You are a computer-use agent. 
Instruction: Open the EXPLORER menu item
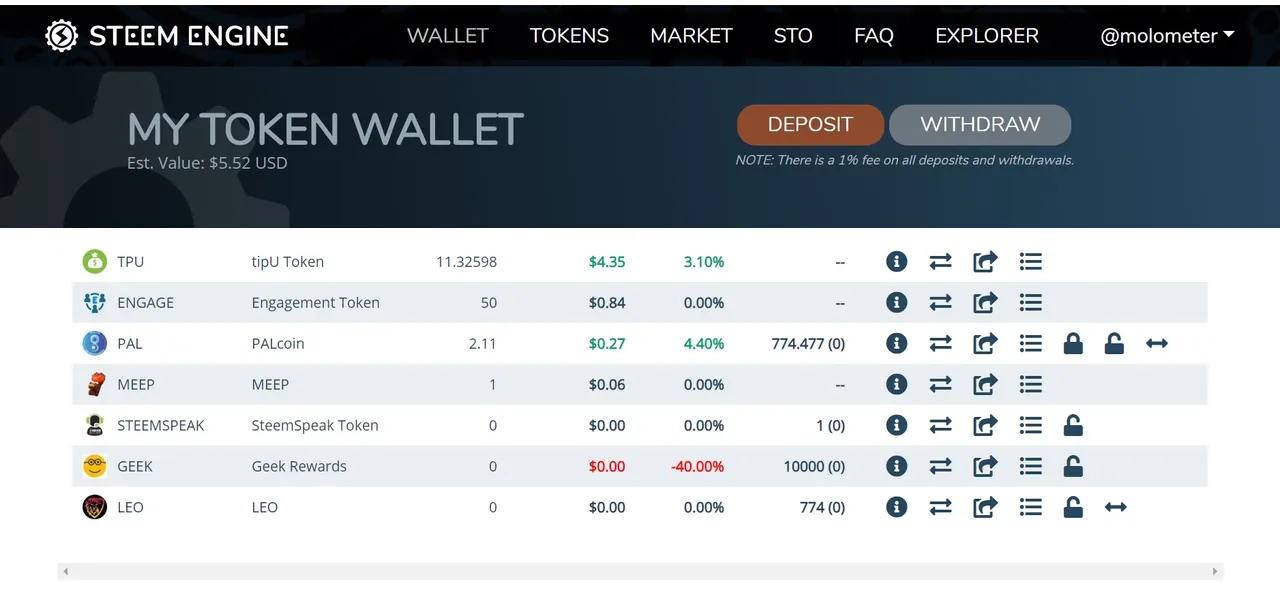pyautogui.click(x=987, y=36)
